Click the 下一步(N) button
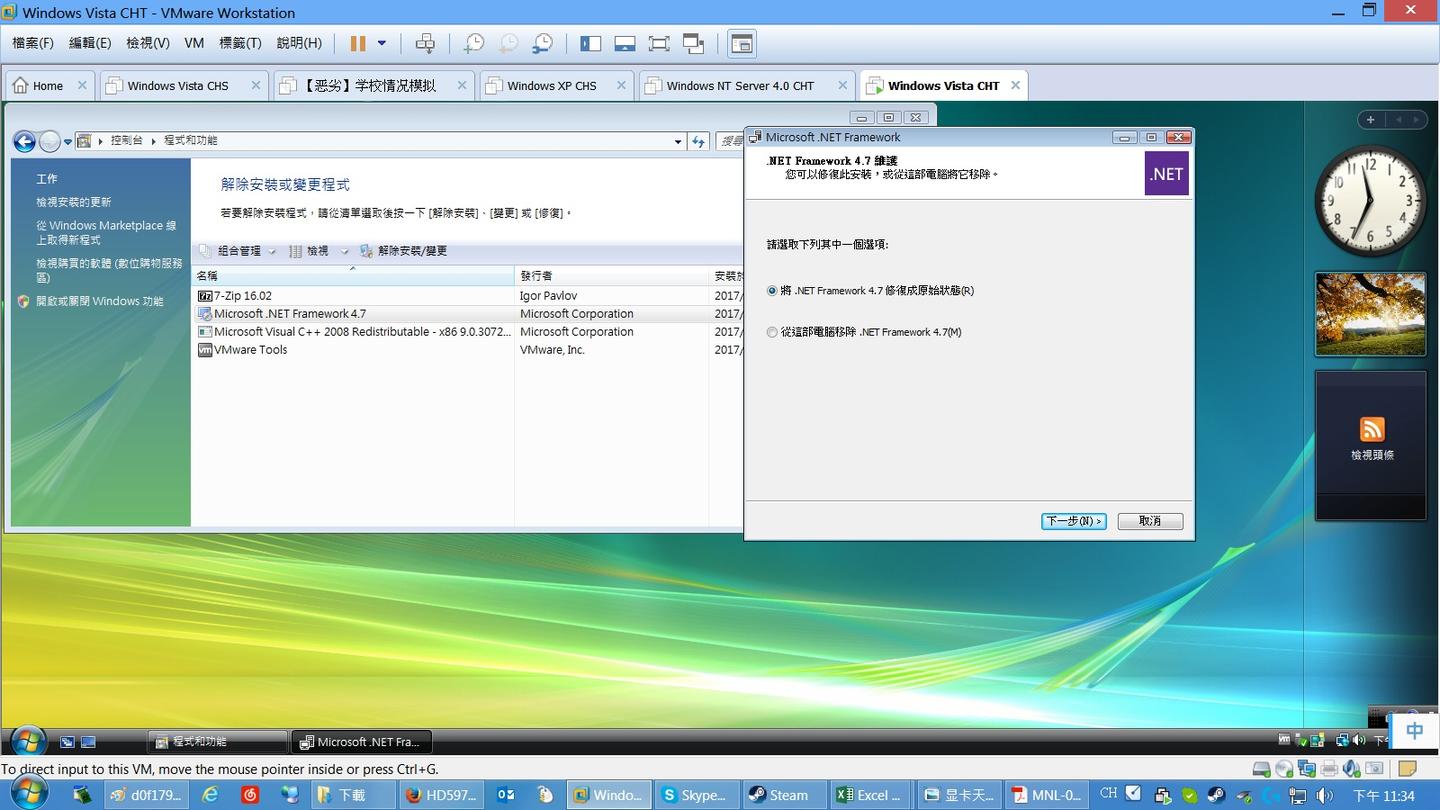Image resolution: width=1440 pixels, height=810 pixels. (1073, 521)
